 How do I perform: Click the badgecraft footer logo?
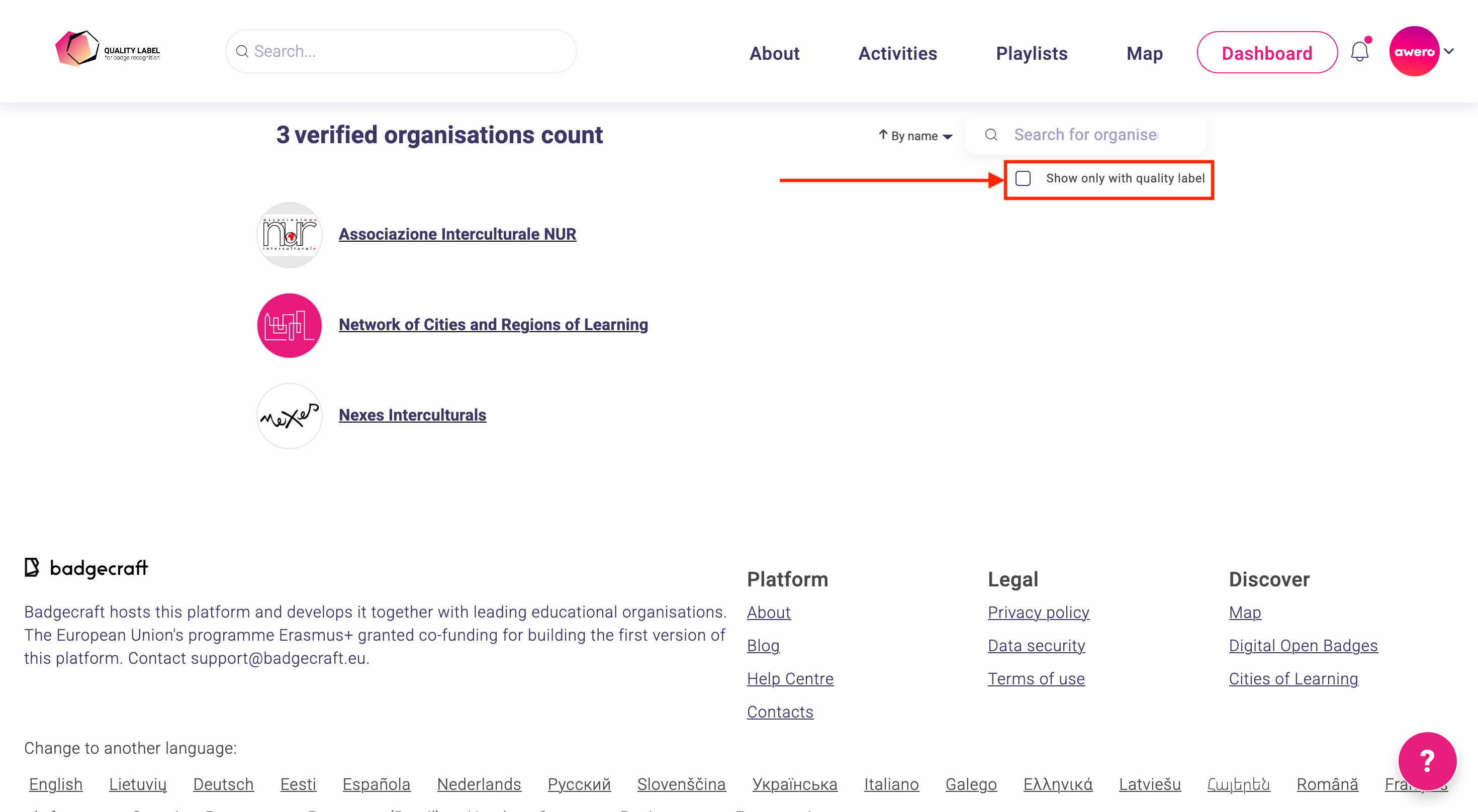[x=86, y=568]
